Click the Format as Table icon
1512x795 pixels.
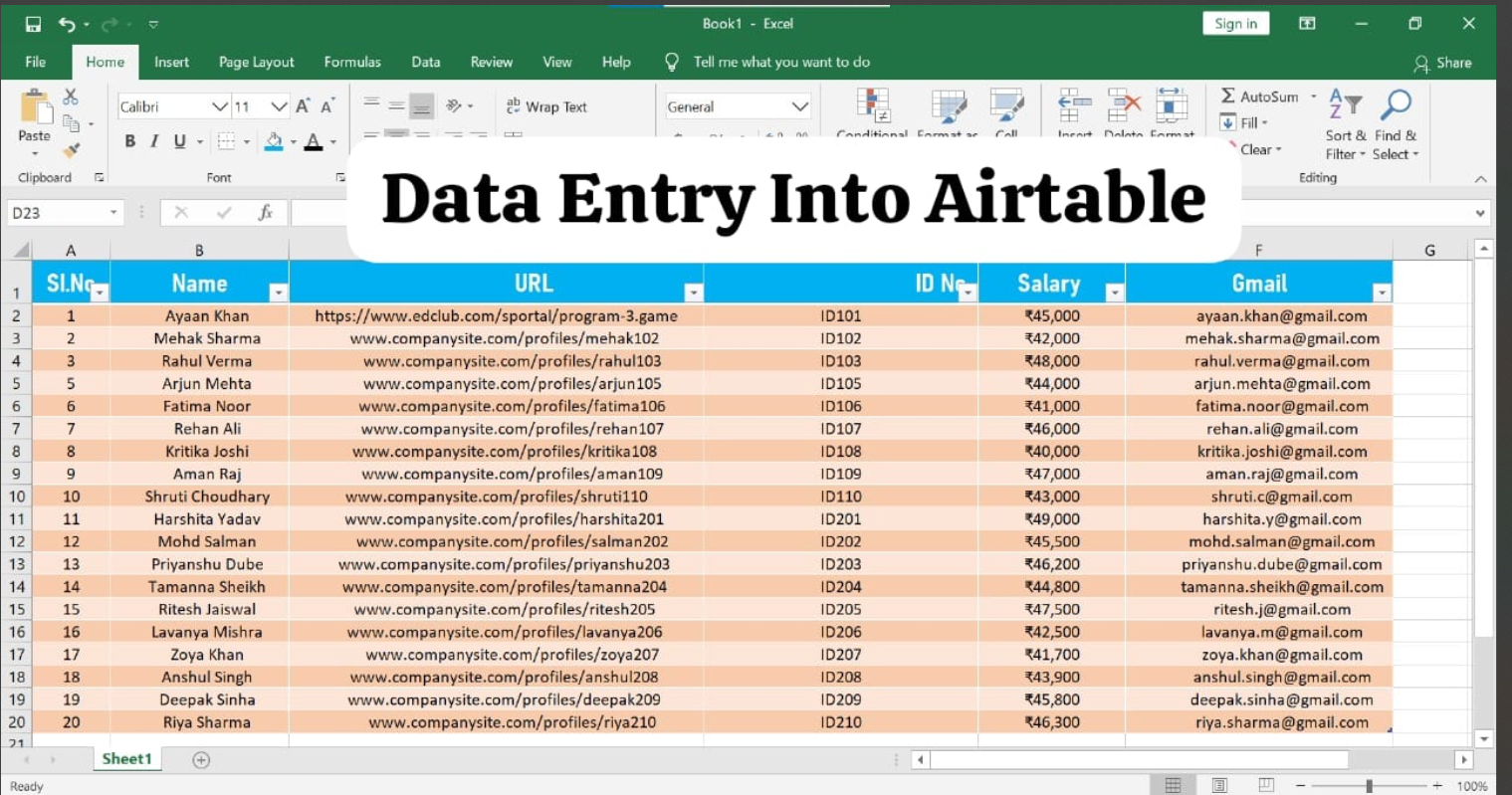949,105
